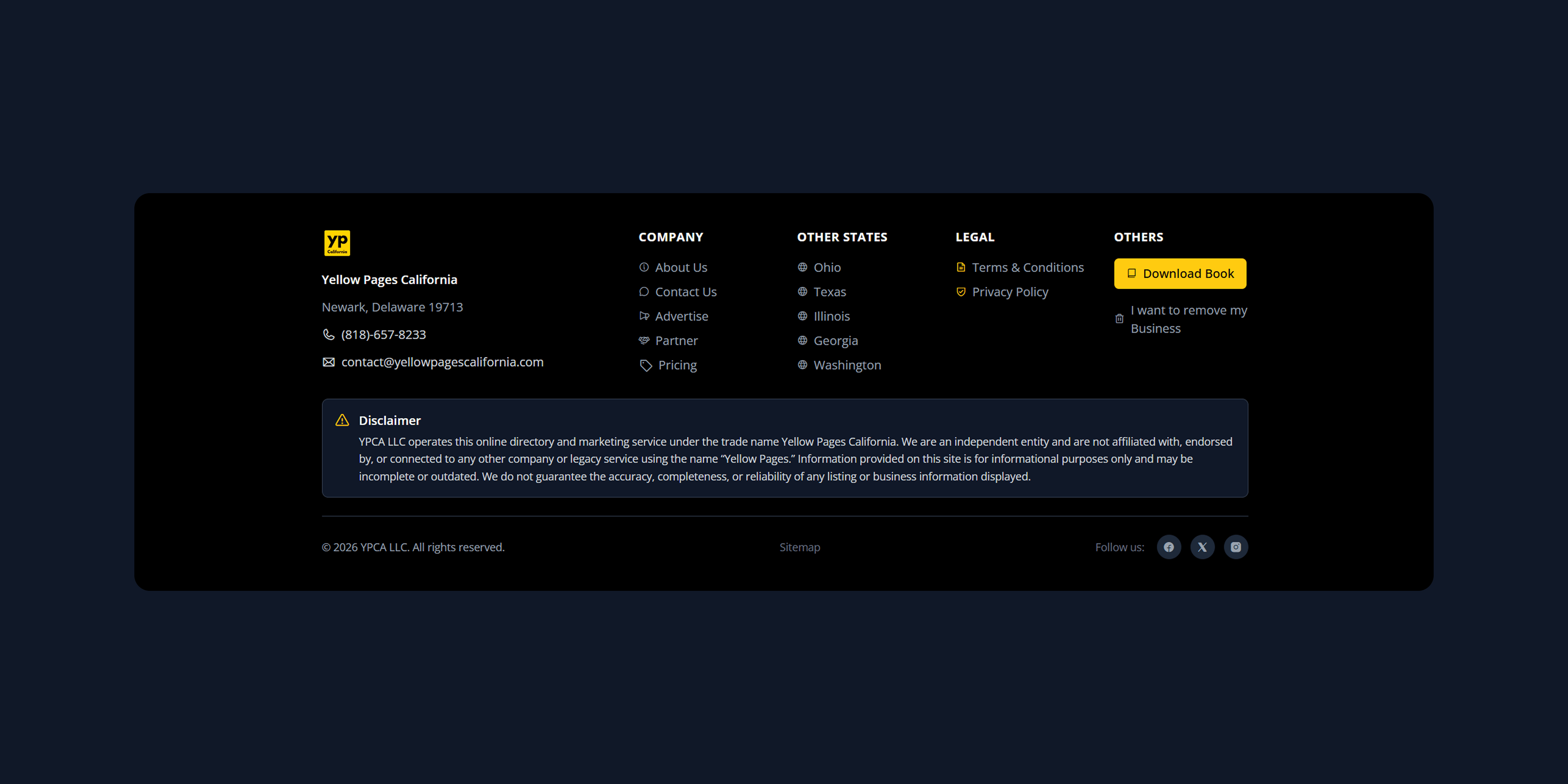Click the 'Newark, Delaware 19713' address text
The image size is (1568, 784).
tap(392, 307)
